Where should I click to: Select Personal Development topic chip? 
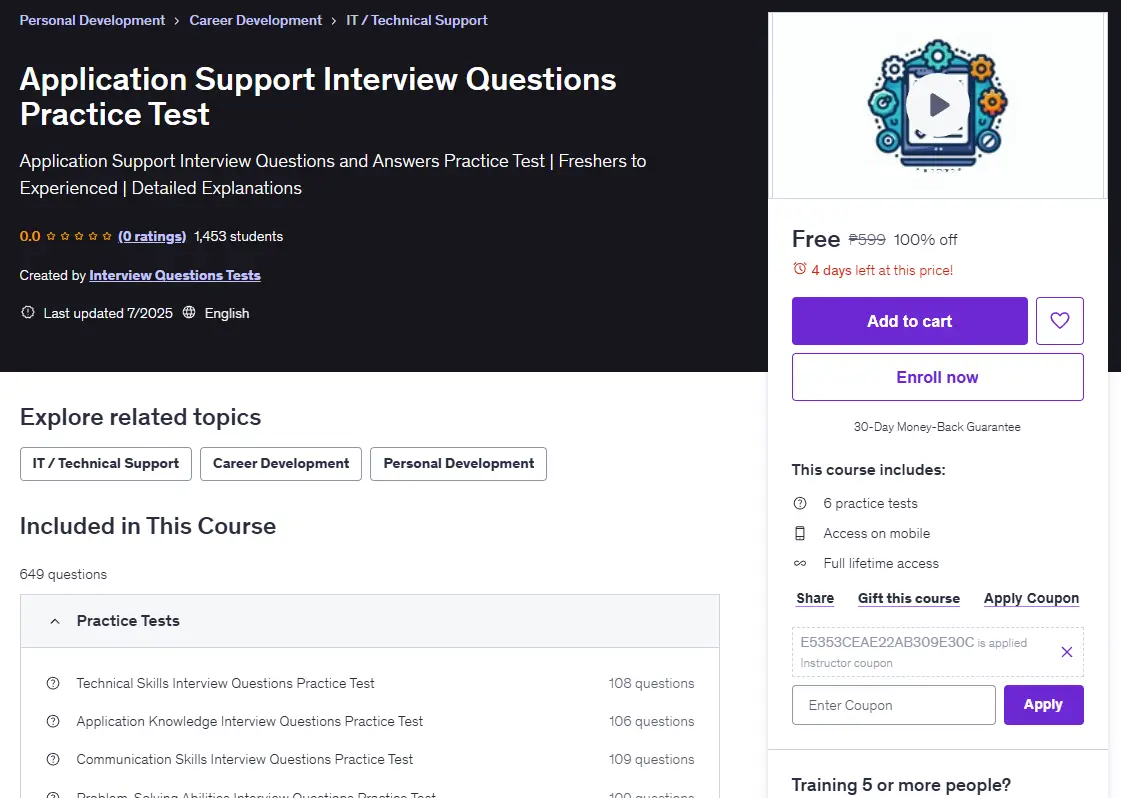458,464
